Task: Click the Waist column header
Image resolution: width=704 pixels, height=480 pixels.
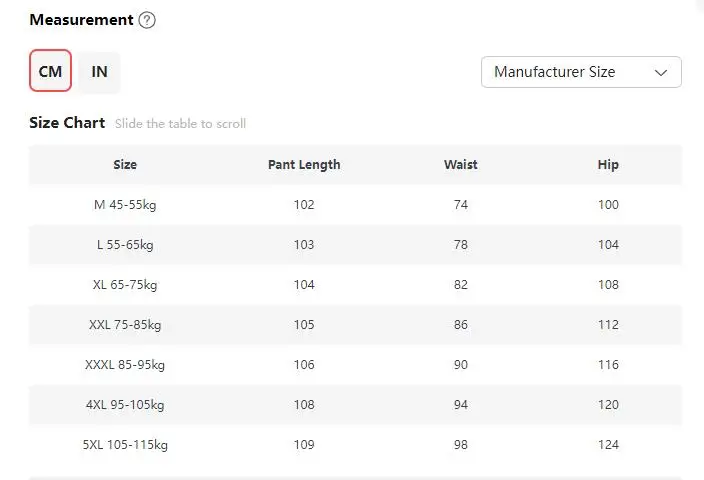Action: [461, 165]
